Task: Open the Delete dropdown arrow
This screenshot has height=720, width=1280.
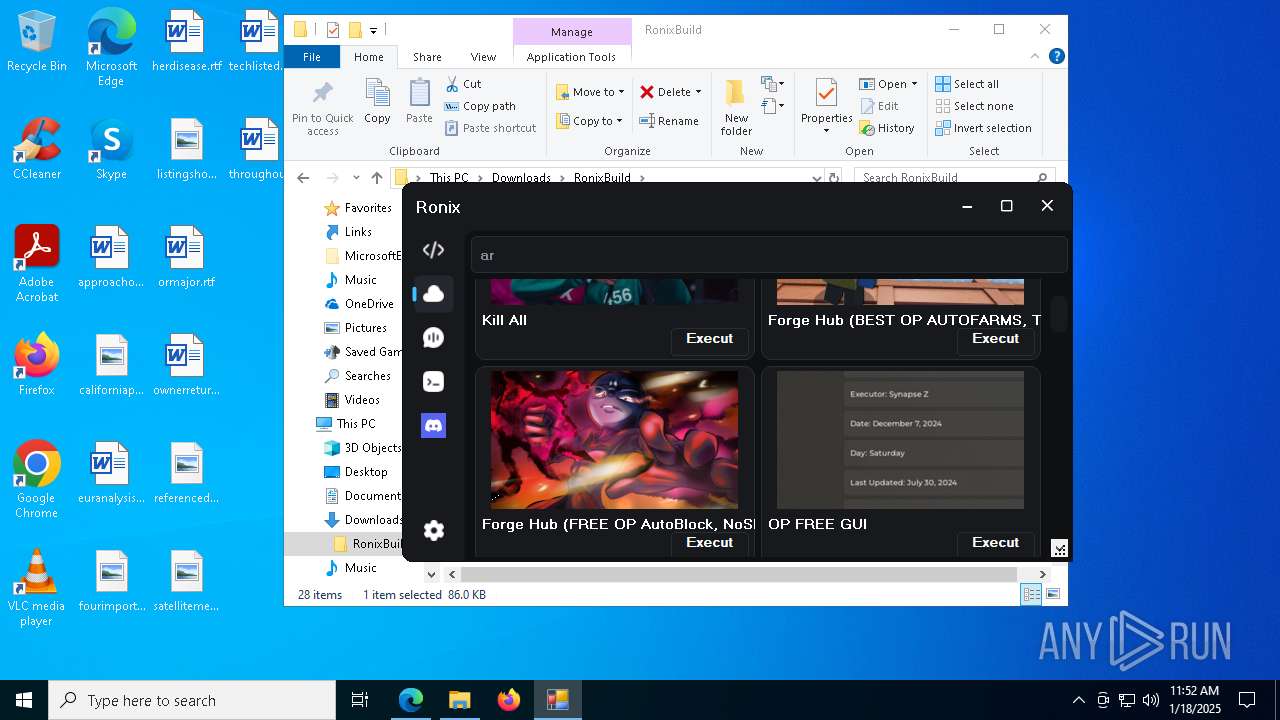Action: 698,92
